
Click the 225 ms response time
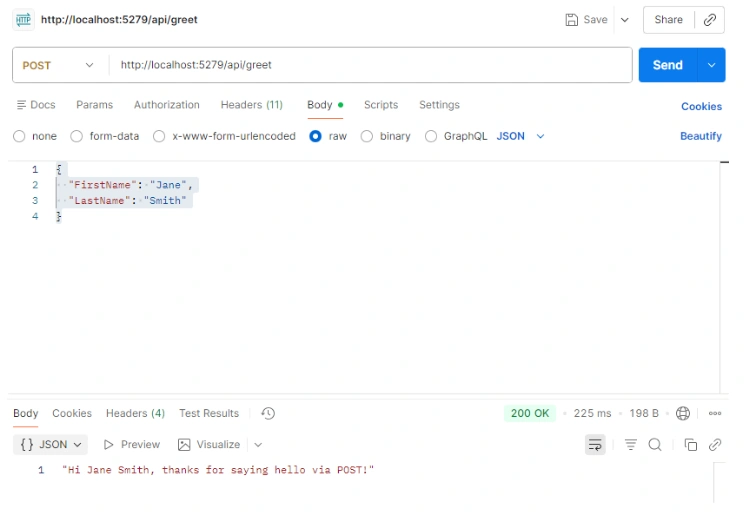coord(592,413)
